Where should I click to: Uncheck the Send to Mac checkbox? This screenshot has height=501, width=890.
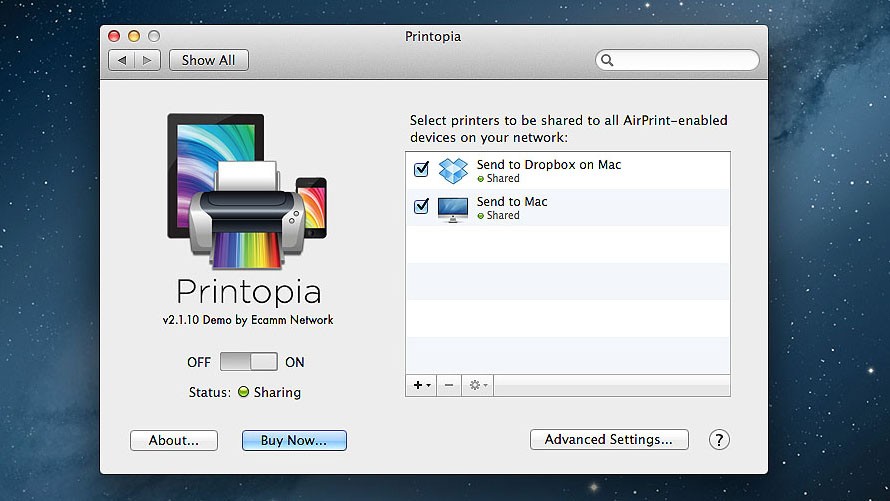[421, 207]
